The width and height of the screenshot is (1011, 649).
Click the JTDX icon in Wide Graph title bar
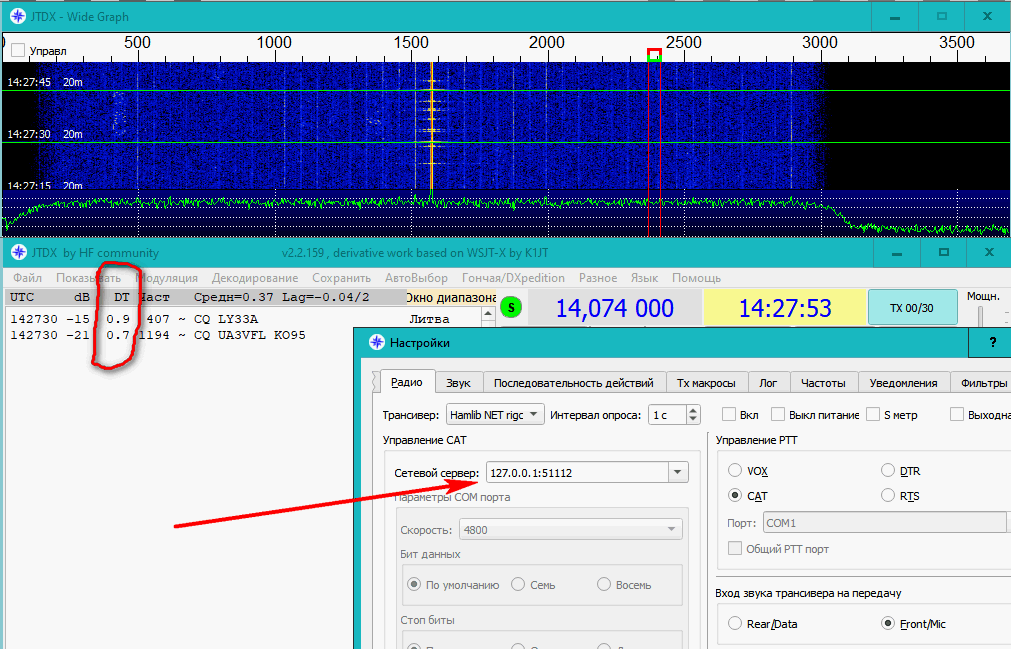pos(17,17)
